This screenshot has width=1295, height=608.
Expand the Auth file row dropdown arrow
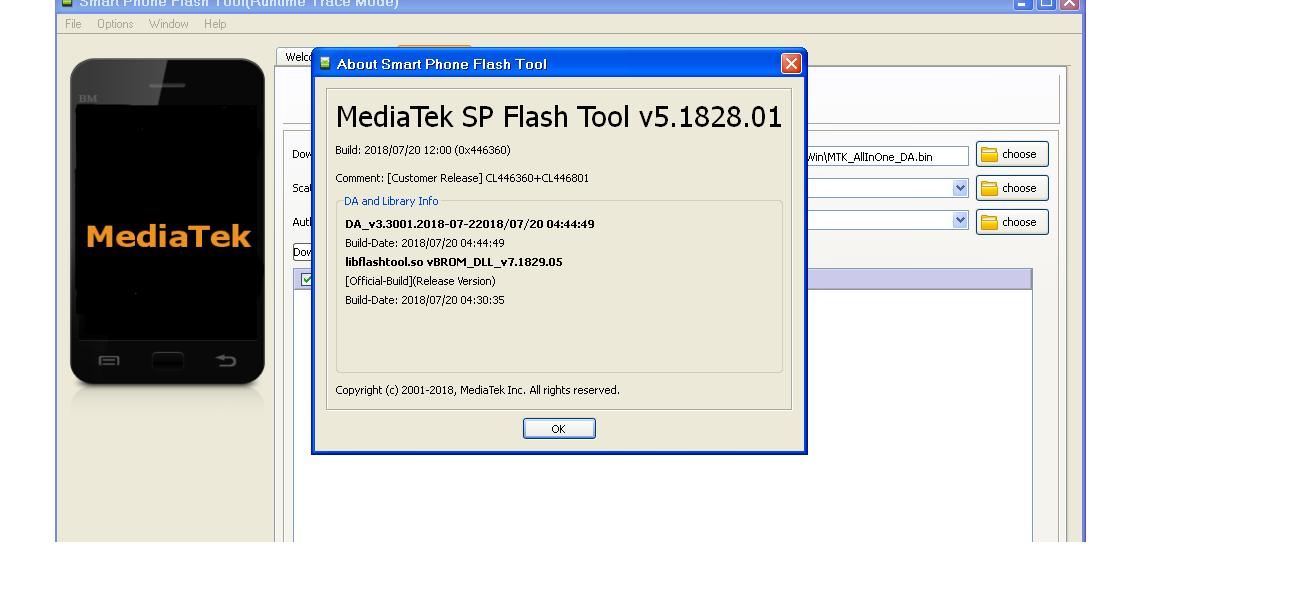tap(960, 220)
